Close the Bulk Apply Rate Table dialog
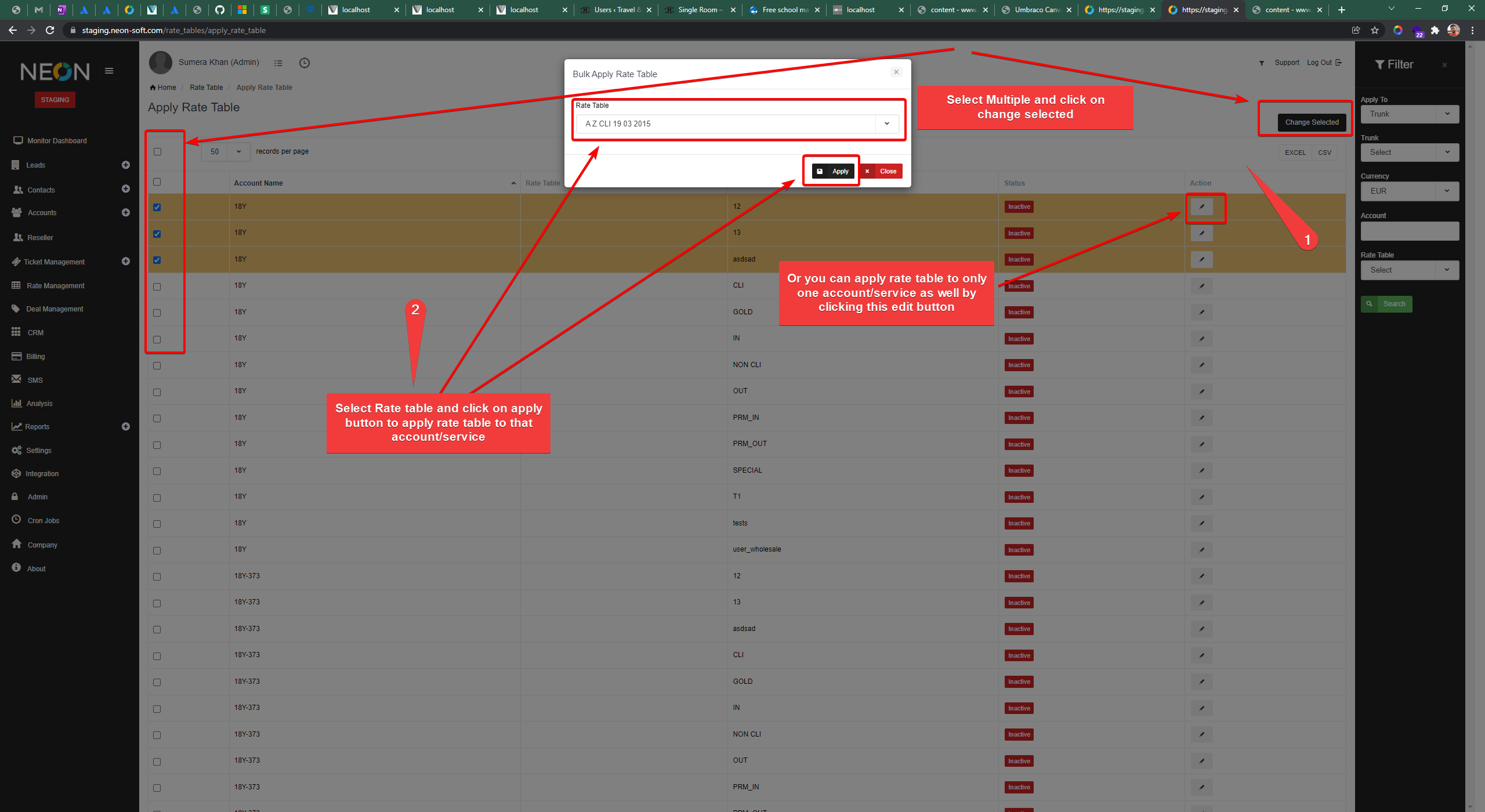 coord(896,72)
